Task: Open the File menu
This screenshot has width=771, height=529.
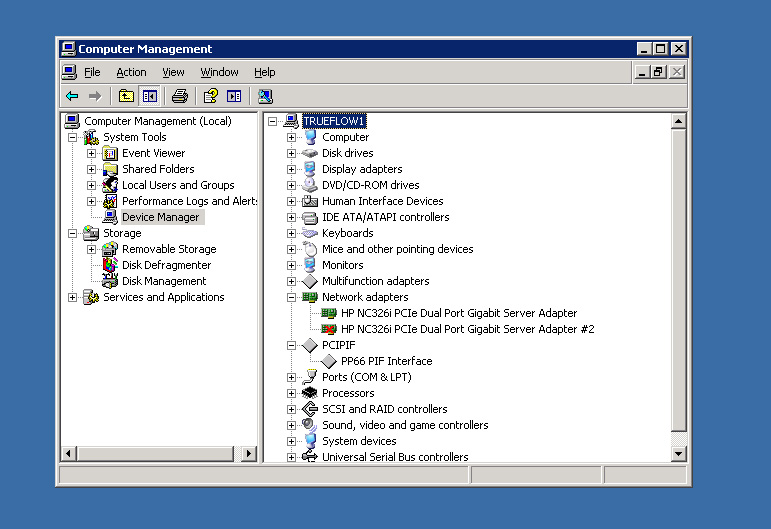Action: [92, 72]
